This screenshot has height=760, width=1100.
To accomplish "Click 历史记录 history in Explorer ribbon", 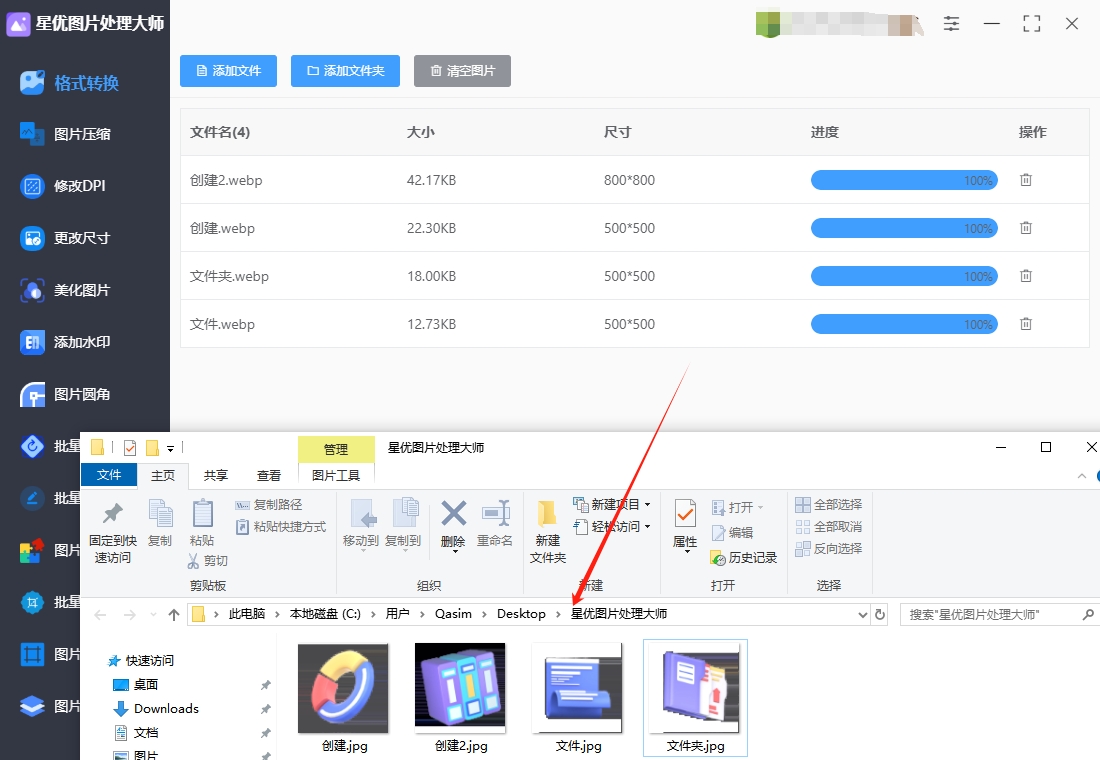I will click(744, 558).
